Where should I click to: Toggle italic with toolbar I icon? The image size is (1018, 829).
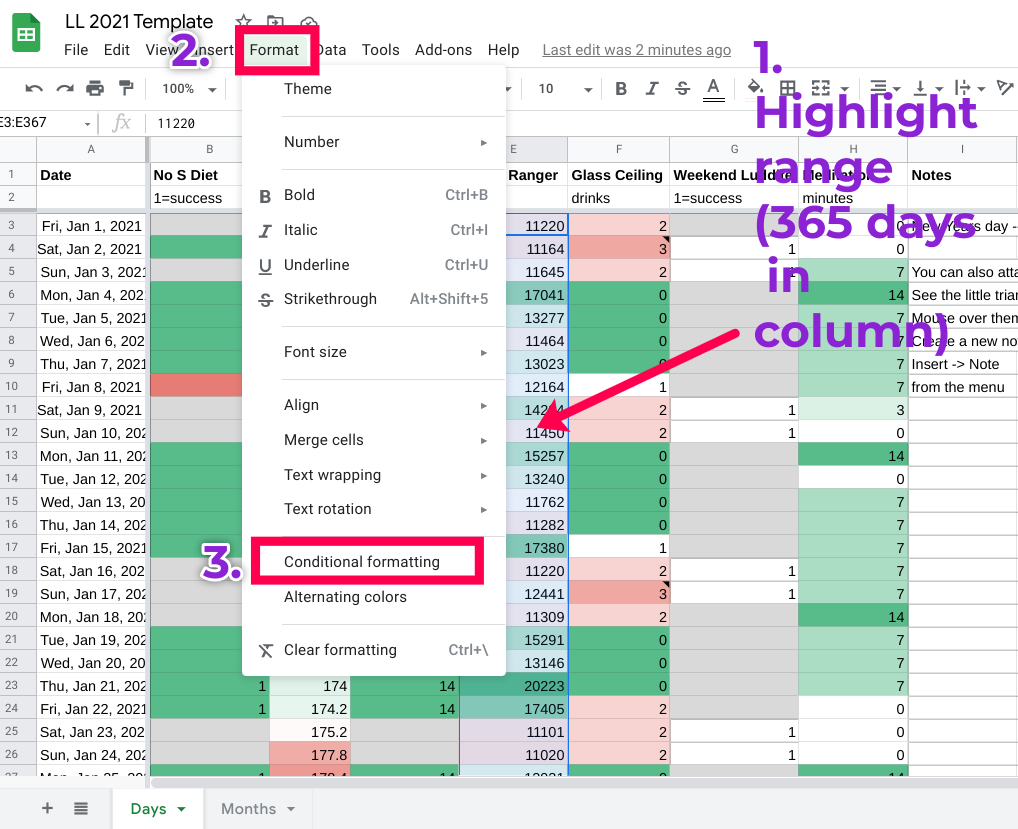pos(652,88)
